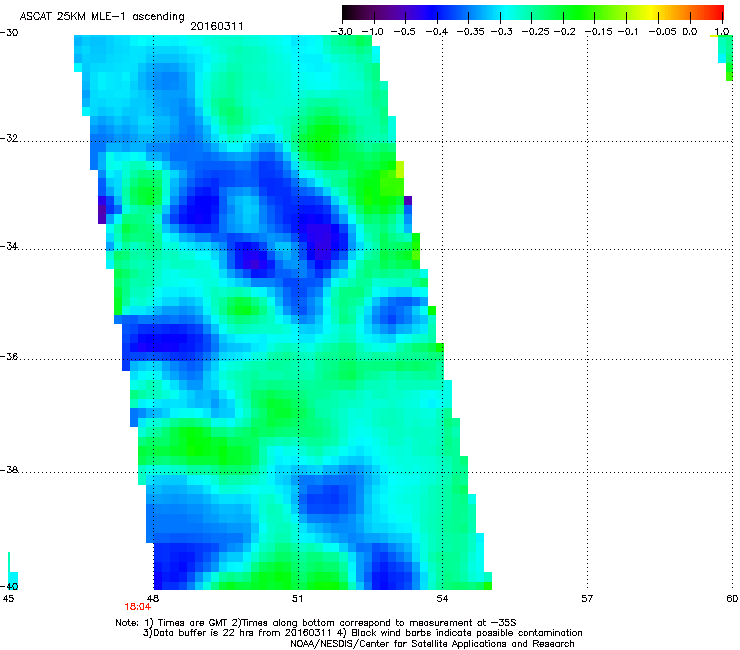Image resolution: width=740 pixels, height=650 pixels.
Task: Click the color bar label -0.4
Action: (437, 32)
